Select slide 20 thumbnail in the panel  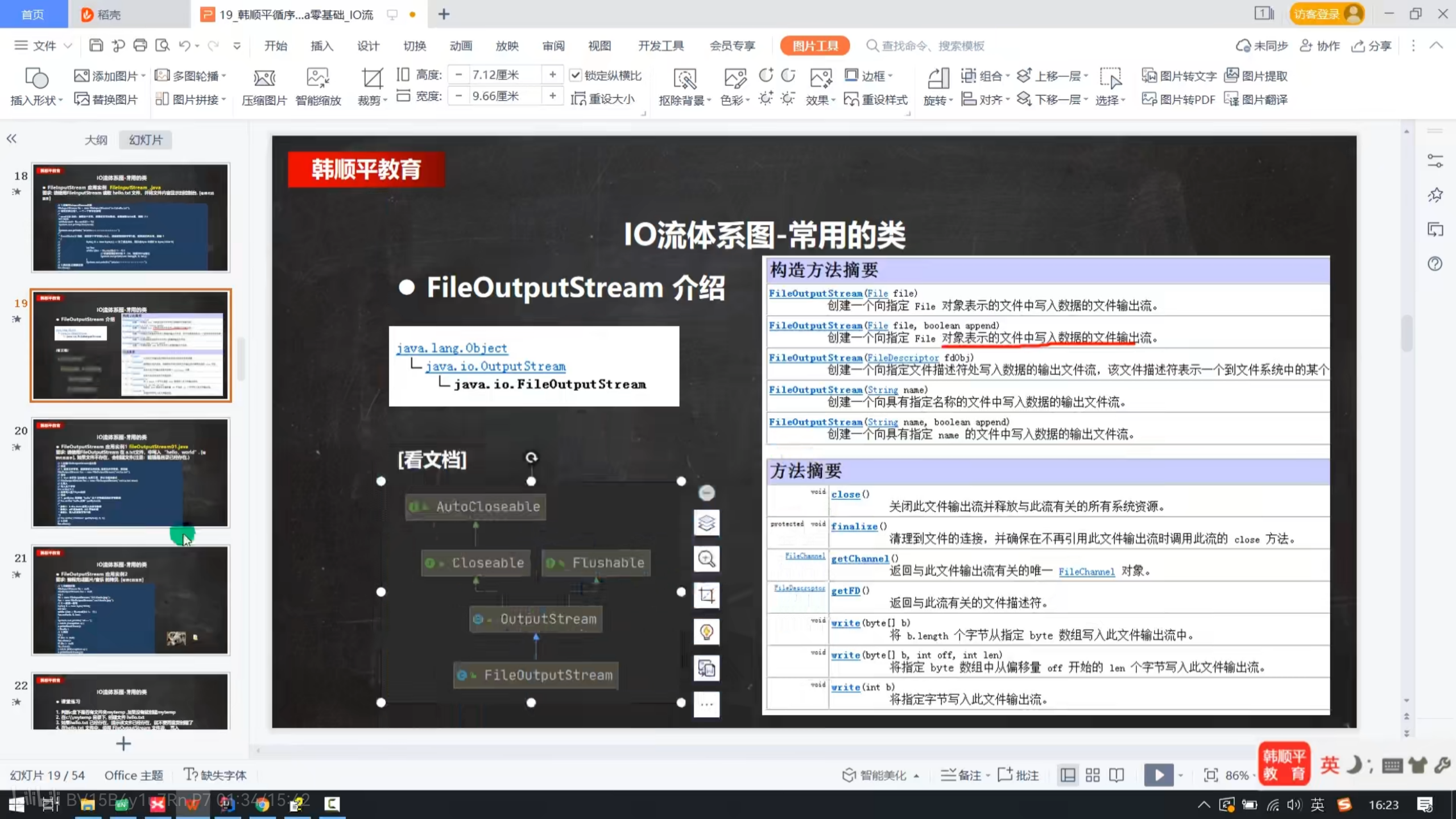tap(130, 473)
